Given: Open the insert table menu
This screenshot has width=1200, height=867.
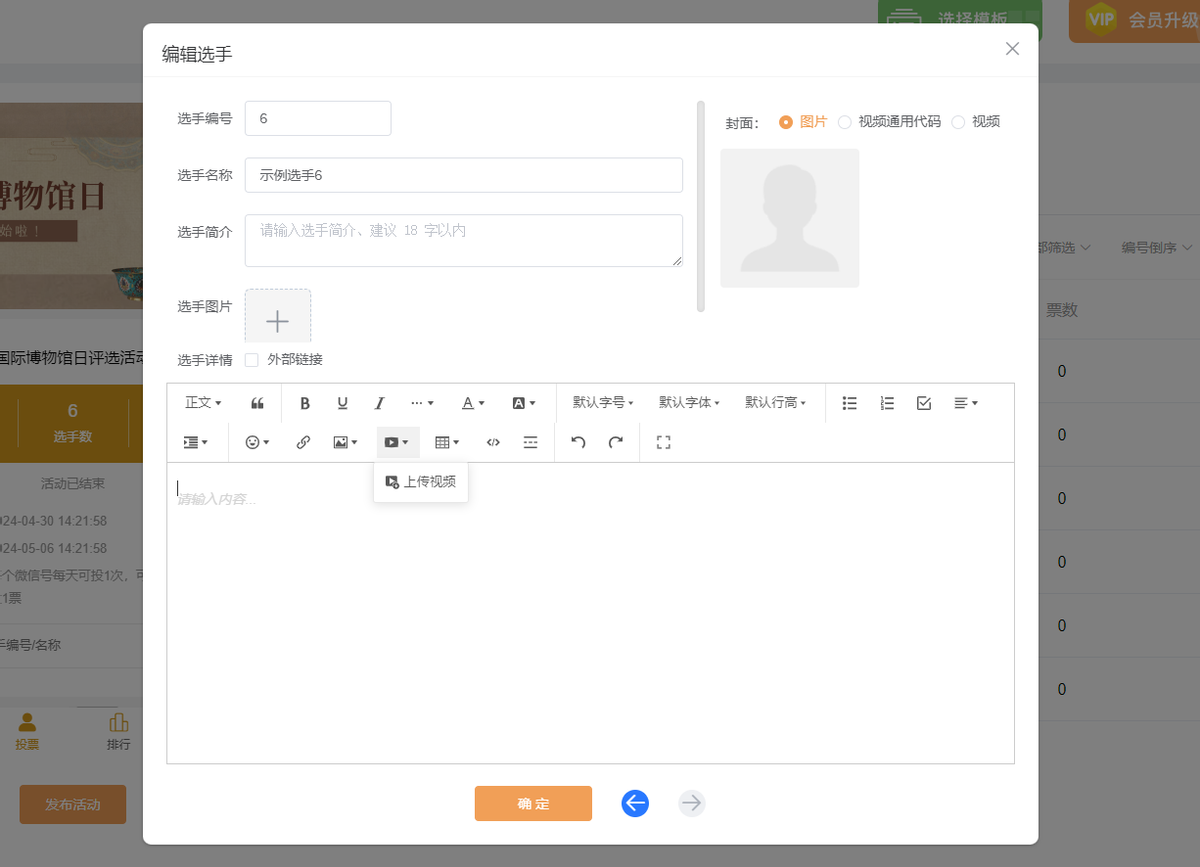Looking at the screenshot, I should pos(447,442).
